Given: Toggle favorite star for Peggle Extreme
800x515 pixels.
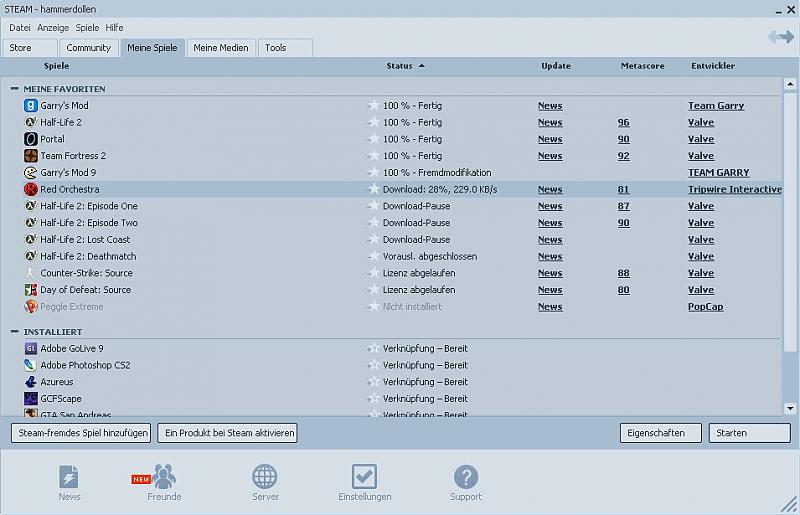Looking at the screenshot, I should pos(373,307).
